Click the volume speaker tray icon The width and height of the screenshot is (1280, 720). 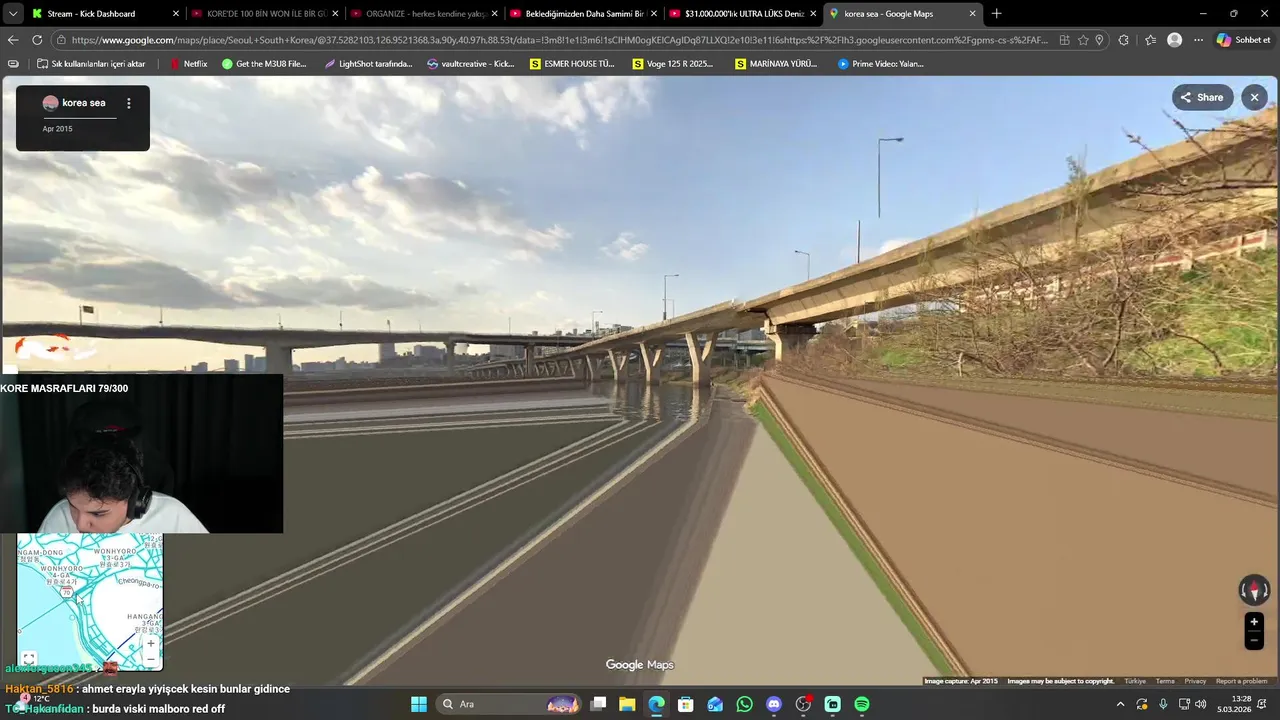(1201, 704)
